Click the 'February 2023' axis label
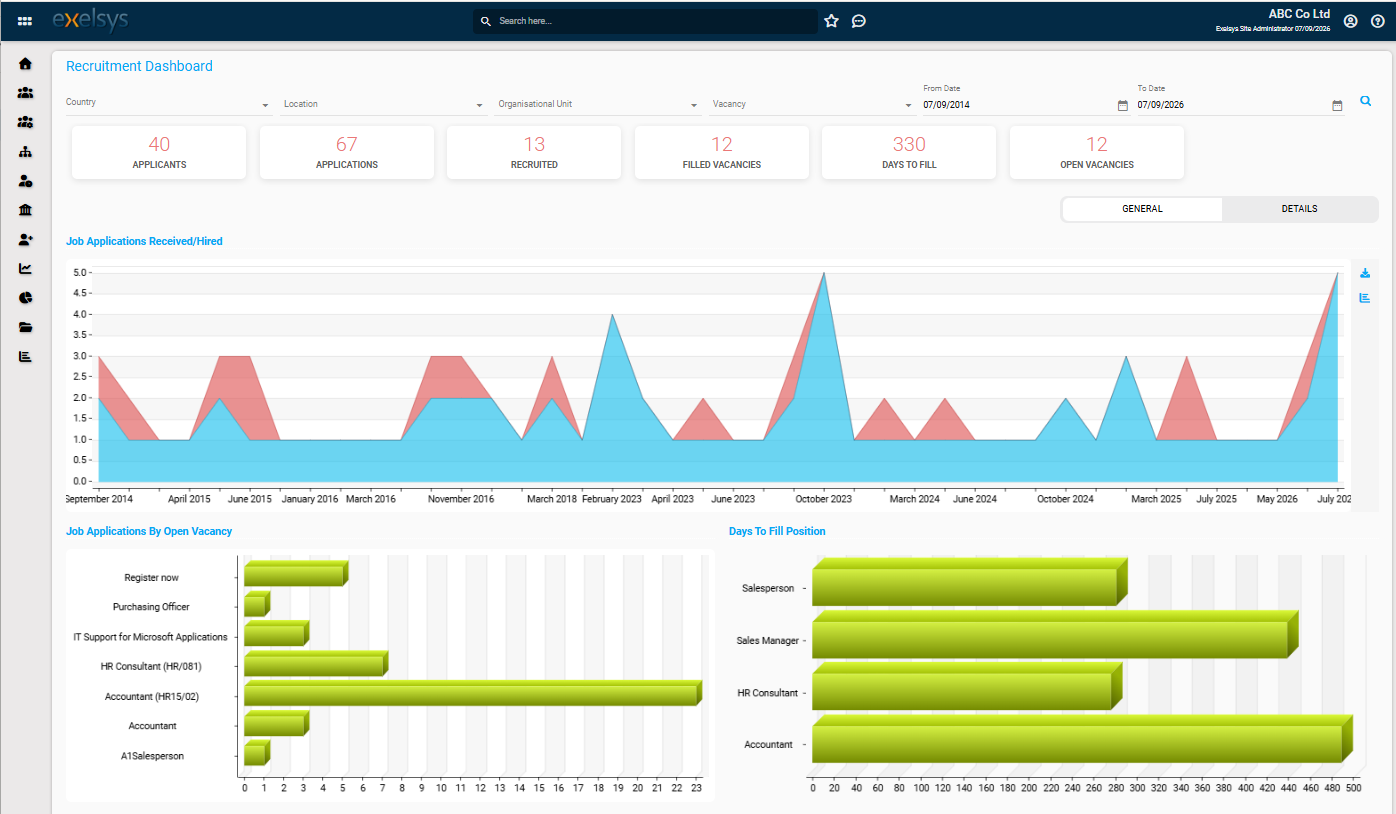 612,499
